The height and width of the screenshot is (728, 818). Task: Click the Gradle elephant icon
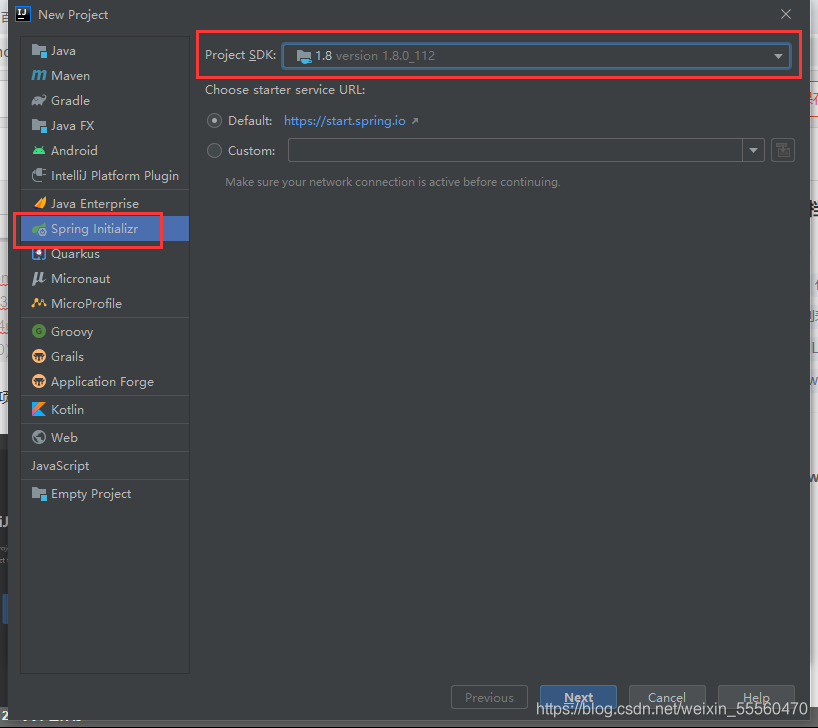tap(39, 100)
